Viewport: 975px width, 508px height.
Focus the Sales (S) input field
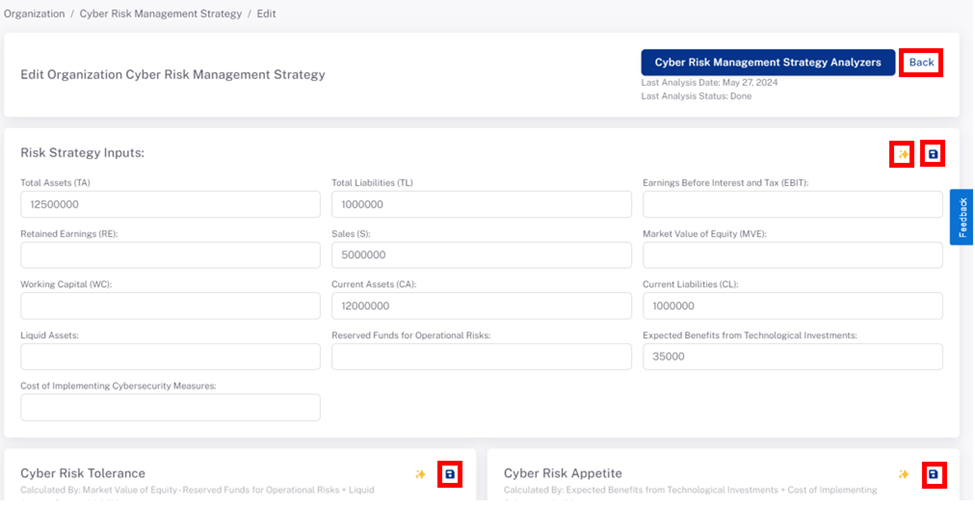(x=481, y=255)
